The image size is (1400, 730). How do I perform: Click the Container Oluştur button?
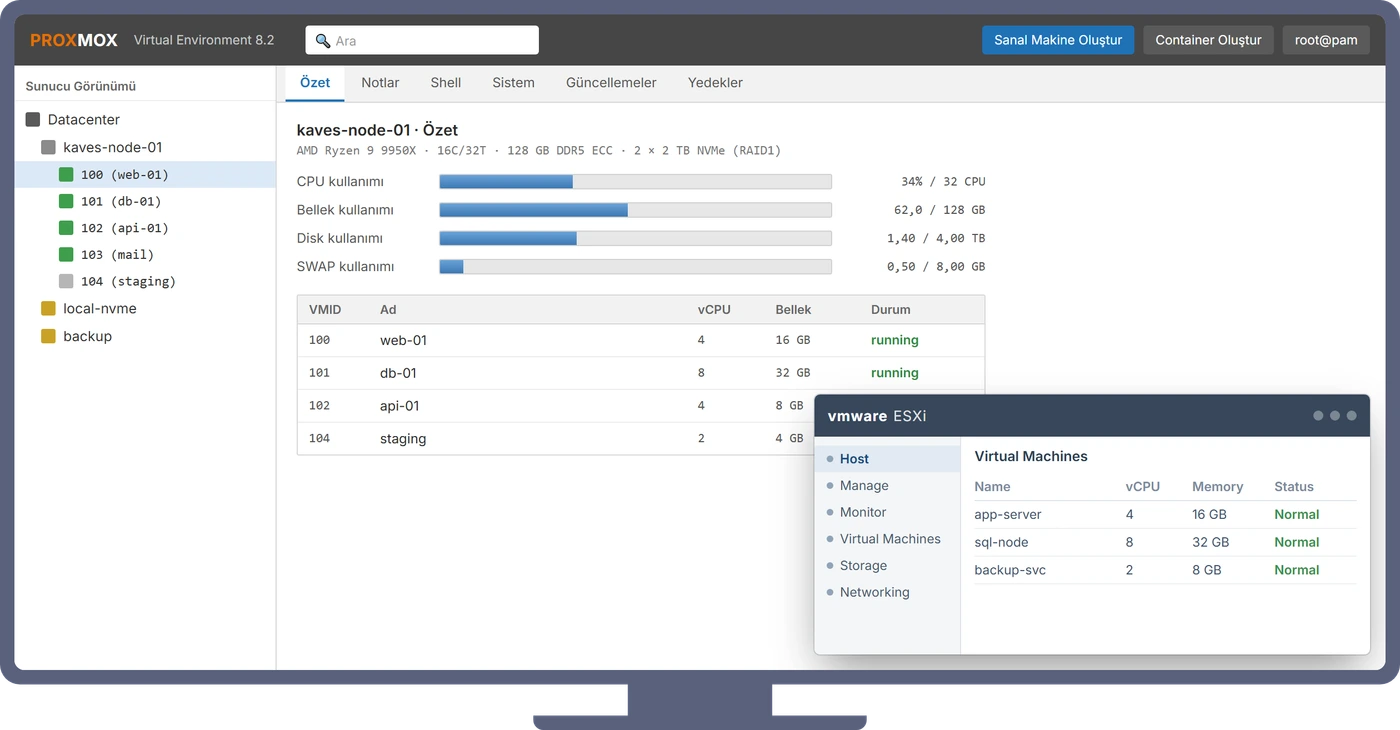point(1208,40)
